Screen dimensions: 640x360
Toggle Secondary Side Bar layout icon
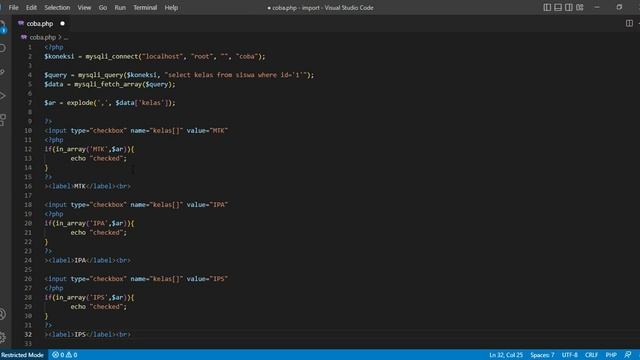(569, 7)
